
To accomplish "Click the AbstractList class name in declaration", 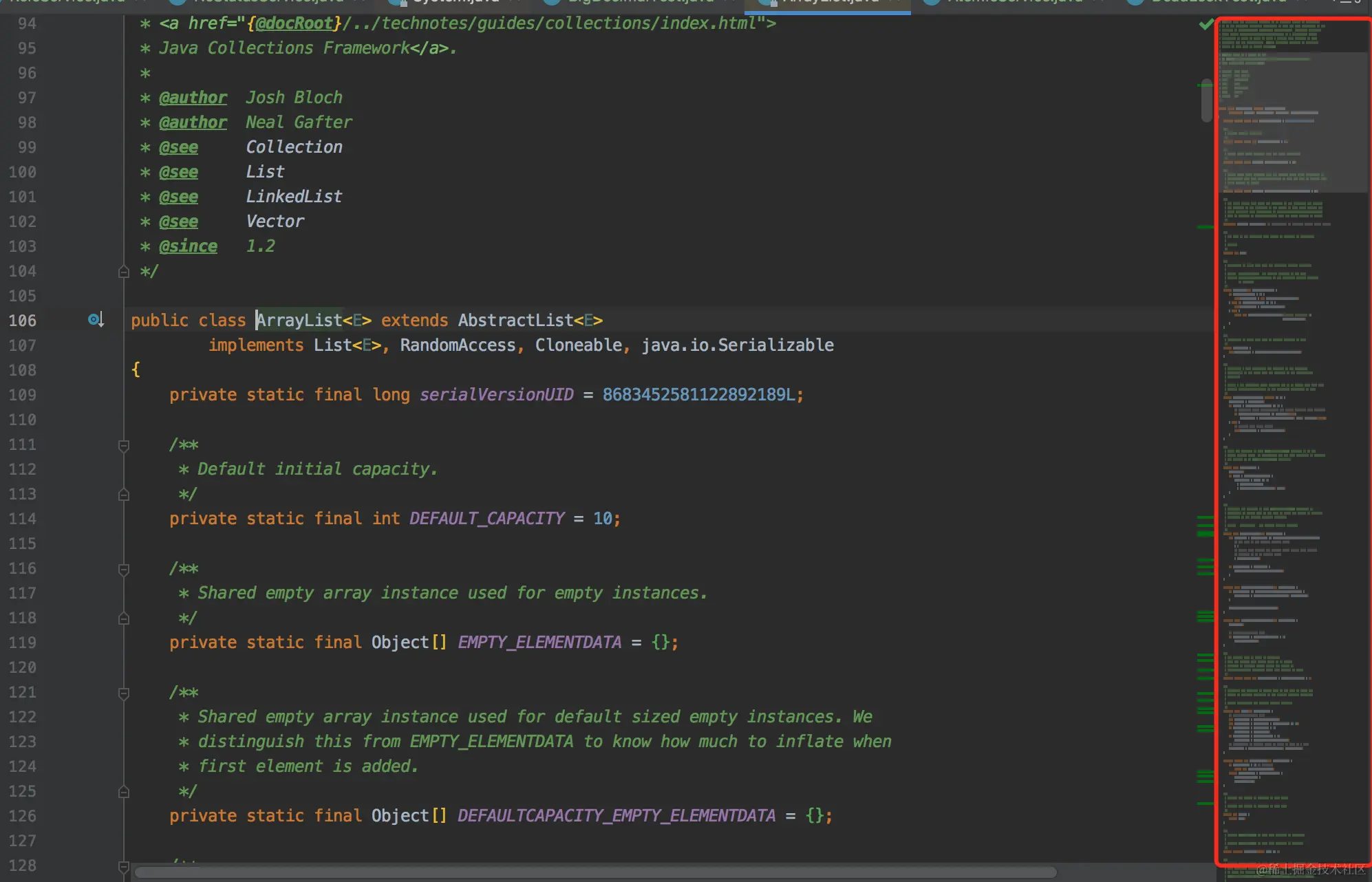I will tap(515, 321).
